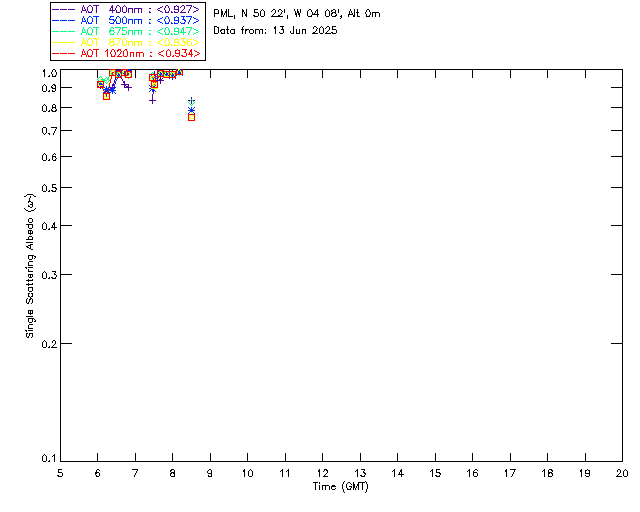The height and width of the screenshot is (512, 640).
Task: Click the lowest purple plus marker near hour 7.5
Action: pyautogui.click(x=152, y=100)
